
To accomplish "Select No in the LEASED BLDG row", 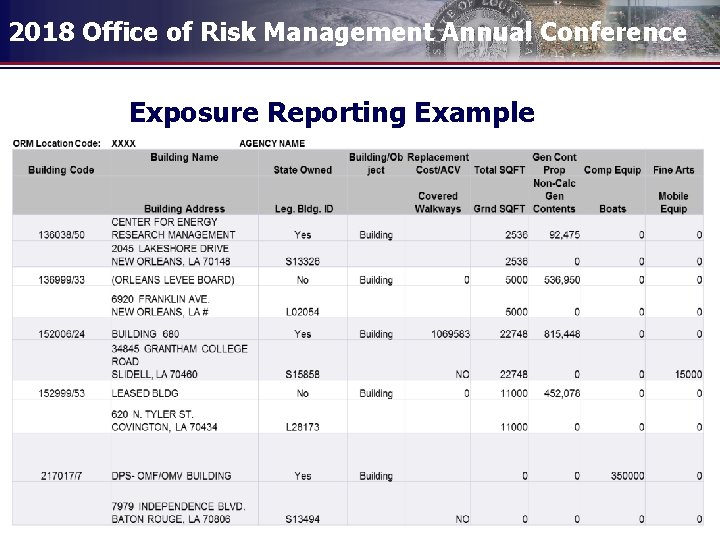I will [303, 394].
